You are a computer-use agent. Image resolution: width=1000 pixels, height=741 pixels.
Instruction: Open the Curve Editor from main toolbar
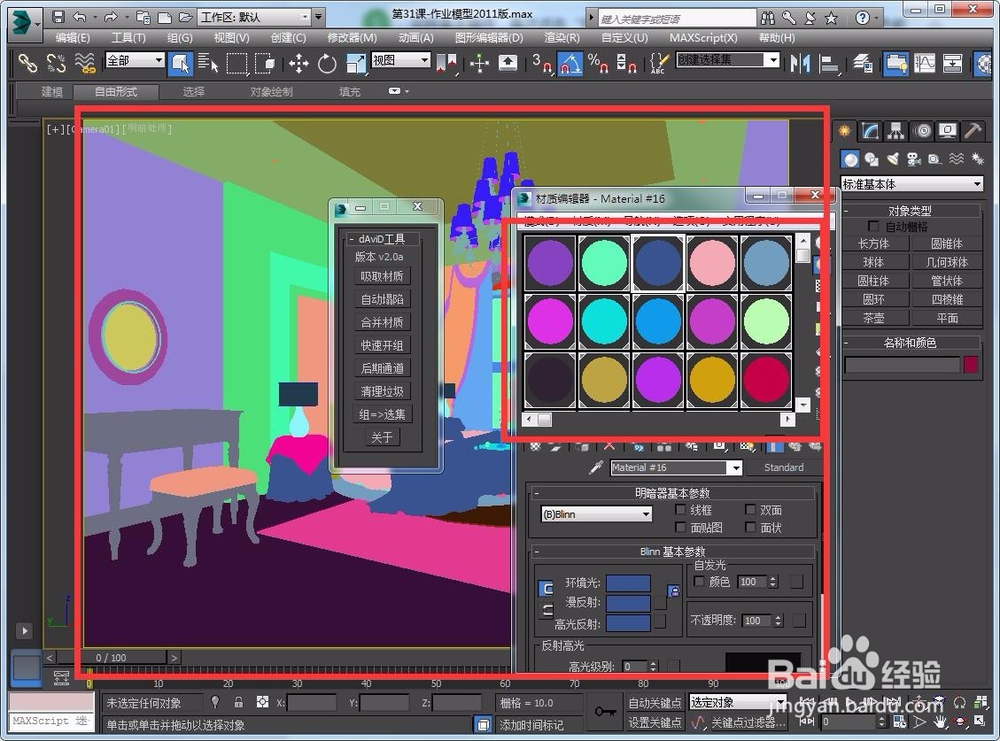tap(924, 63)
